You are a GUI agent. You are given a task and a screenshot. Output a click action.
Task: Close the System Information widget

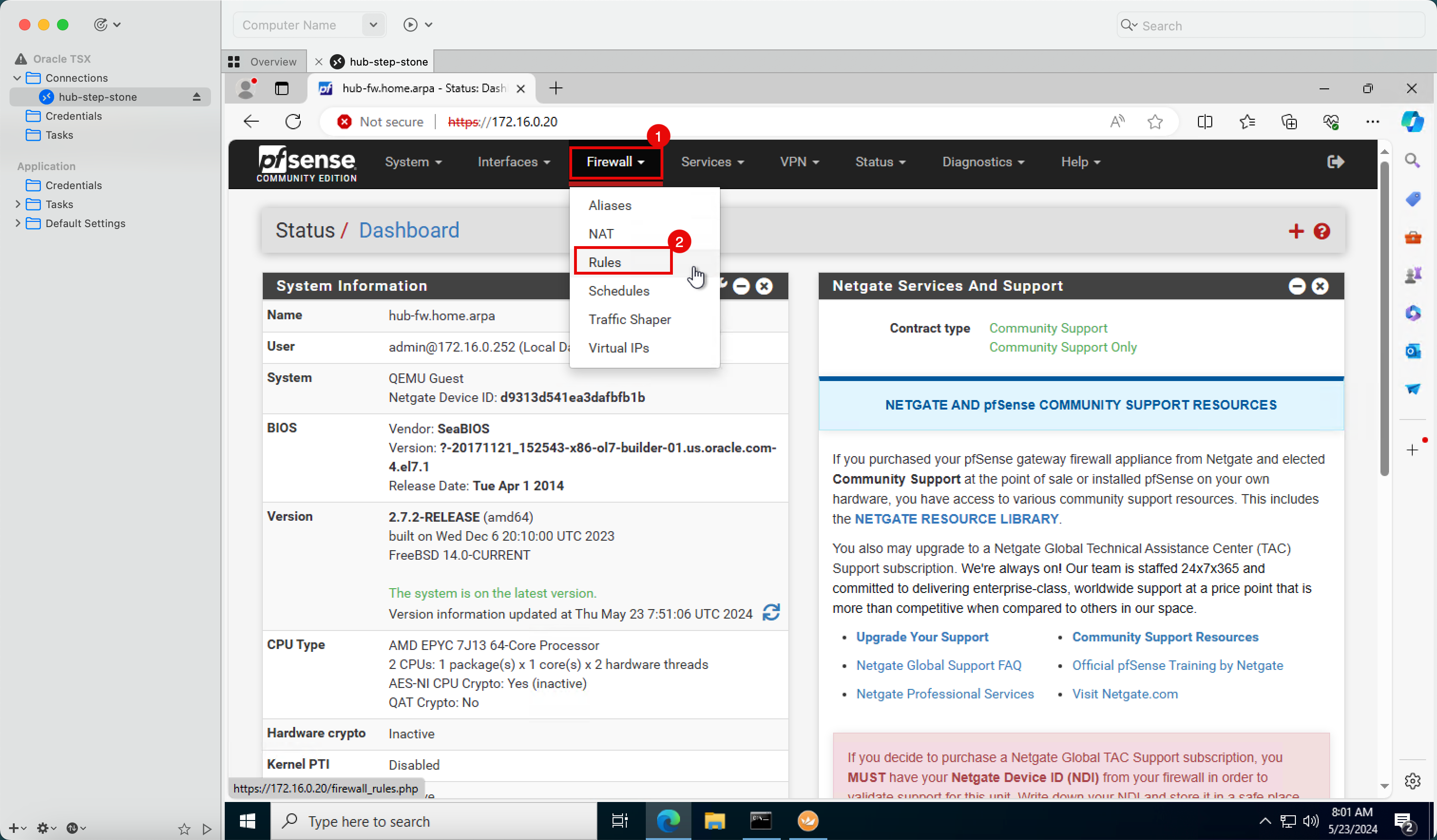[764, 286]
